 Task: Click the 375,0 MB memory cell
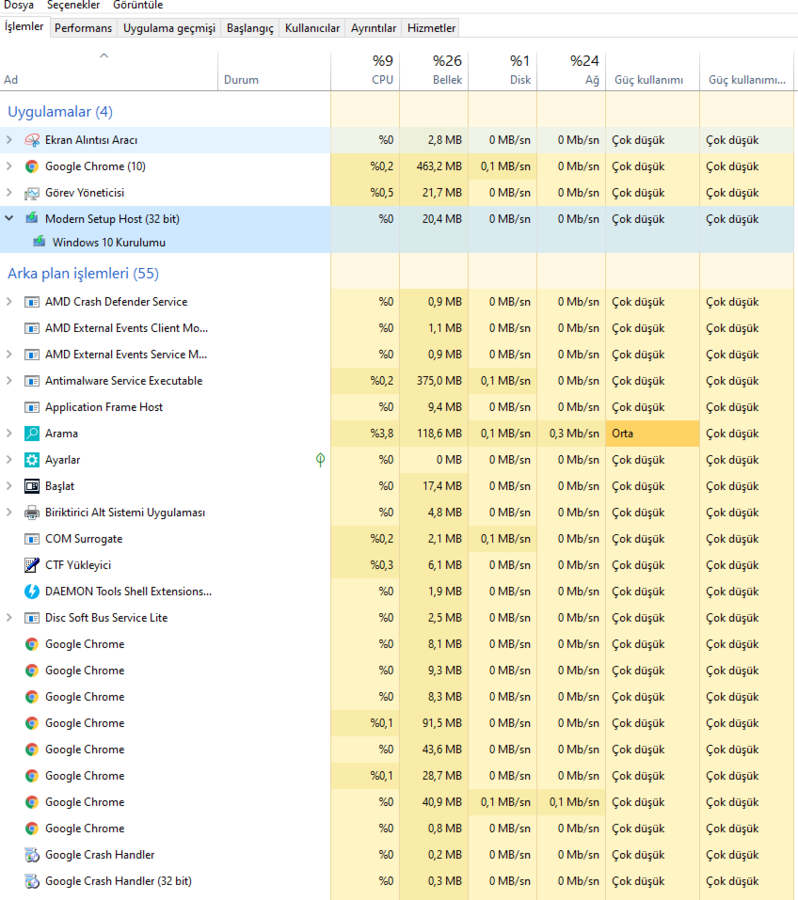434,381
